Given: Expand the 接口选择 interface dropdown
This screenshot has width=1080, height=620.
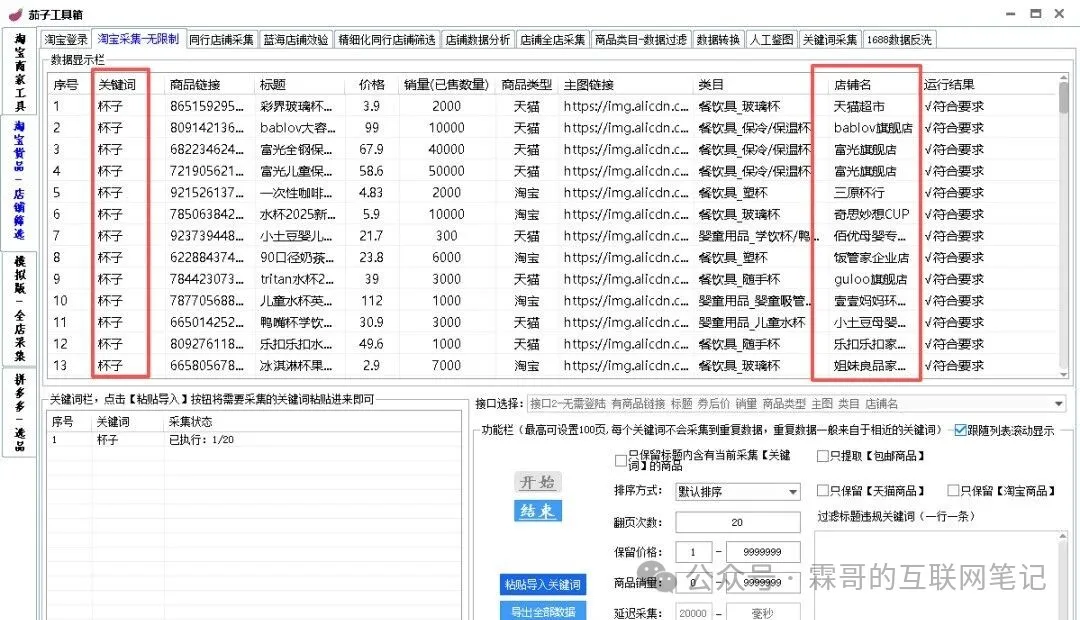Looking at the screenshot, I should click(x=1059, y=403).
